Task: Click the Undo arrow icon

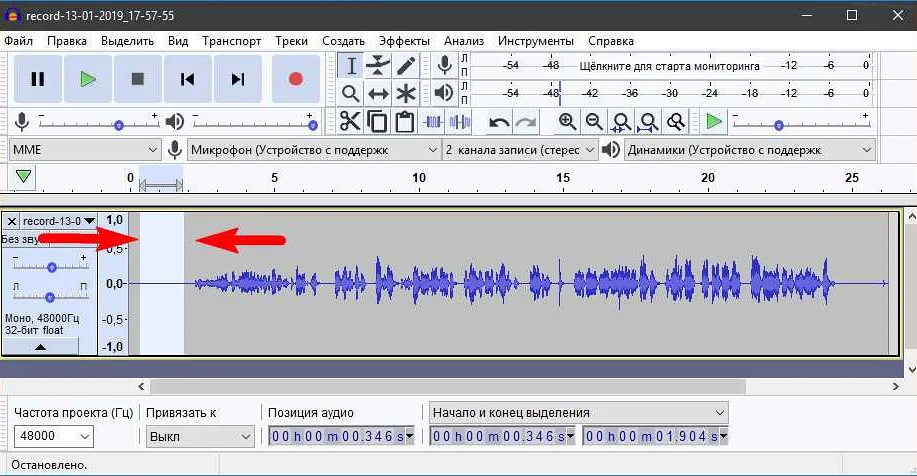Action: point(498,122)
